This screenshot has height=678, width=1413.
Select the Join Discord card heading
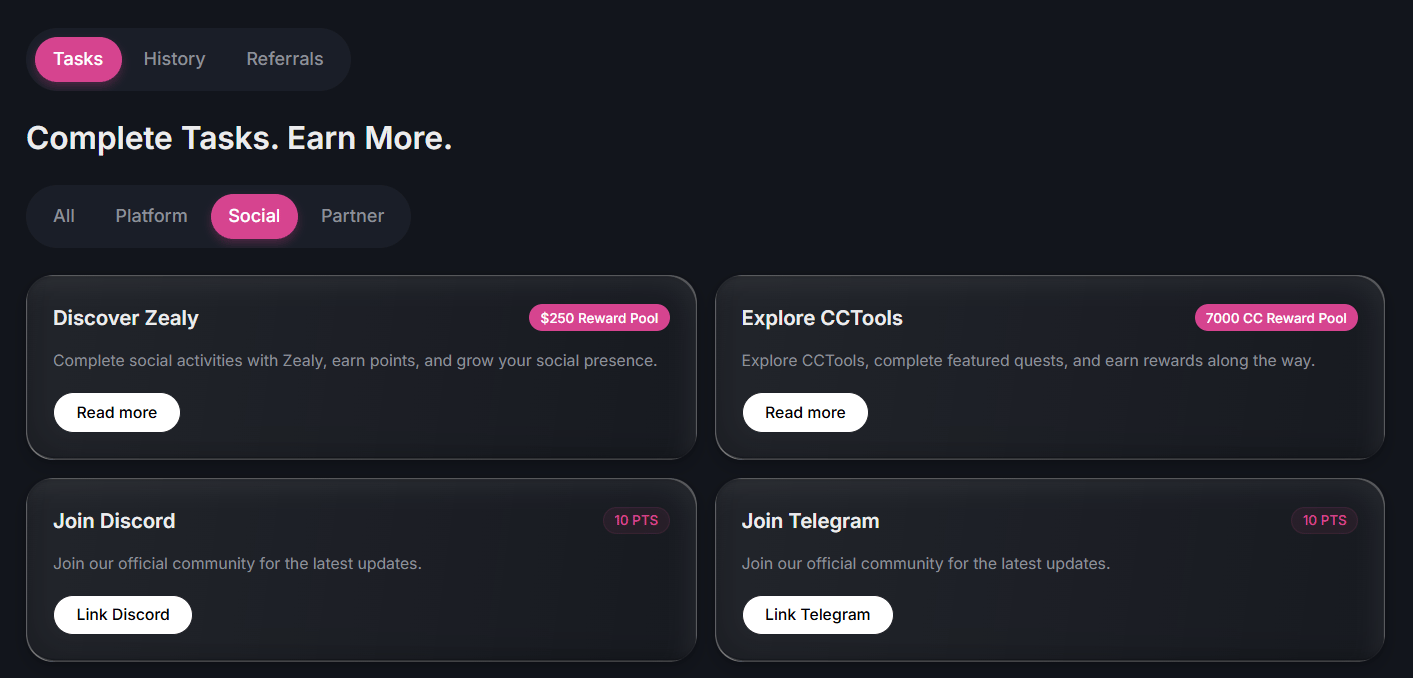[114, 521]
